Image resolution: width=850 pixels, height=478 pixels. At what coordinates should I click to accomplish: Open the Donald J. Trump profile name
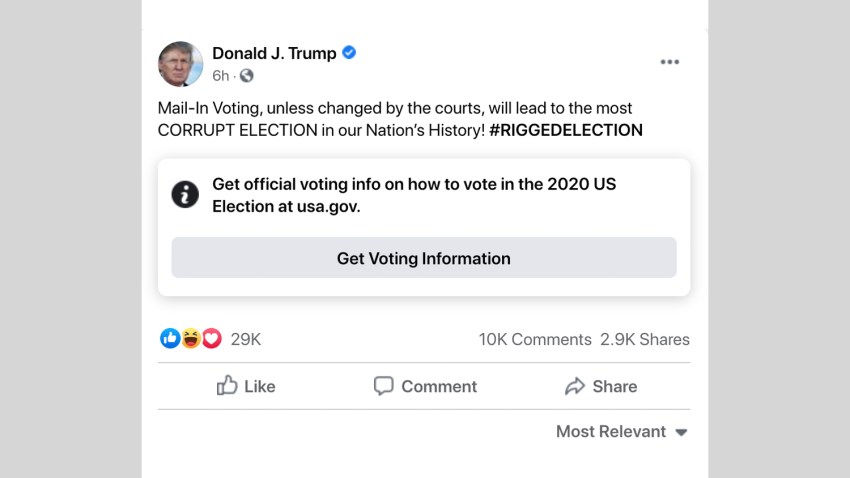[274, 53]
